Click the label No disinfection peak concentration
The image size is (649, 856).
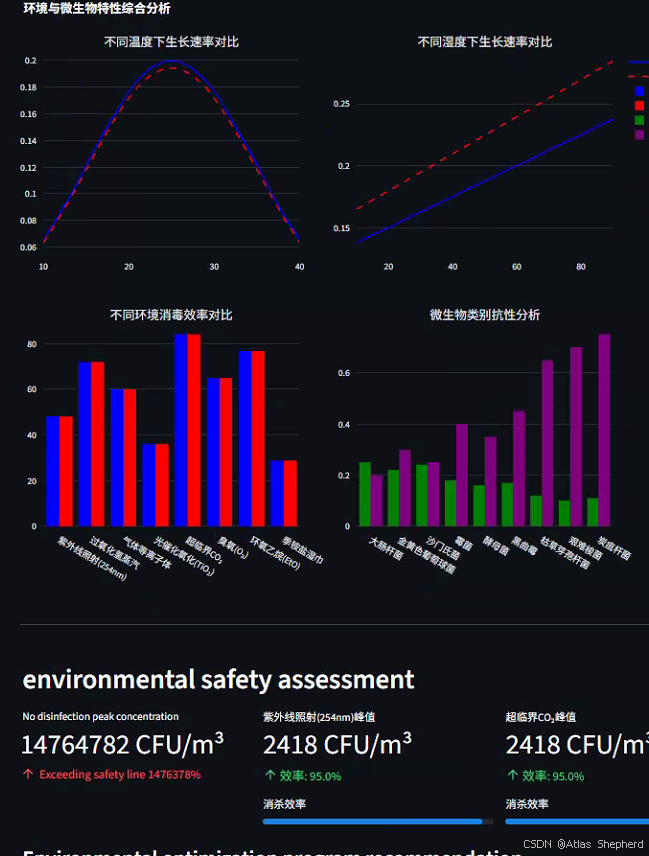click(100, 716)
